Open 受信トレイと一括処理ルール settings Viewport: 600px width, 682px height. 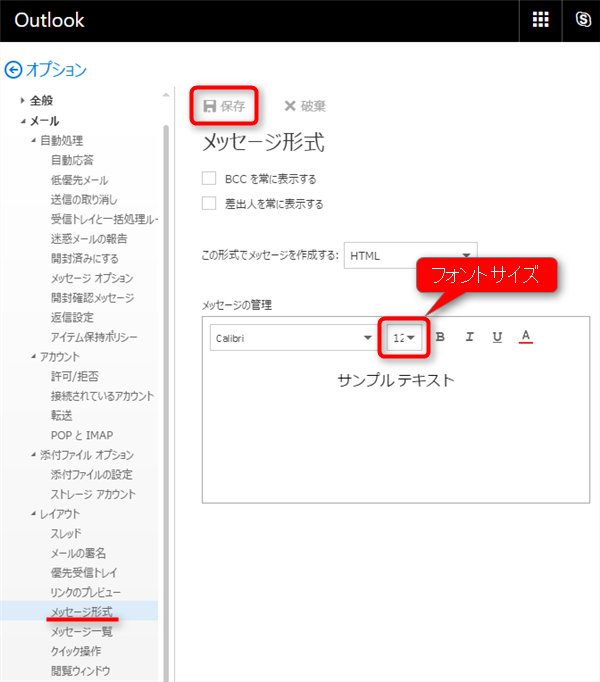[x=104, y=219]
